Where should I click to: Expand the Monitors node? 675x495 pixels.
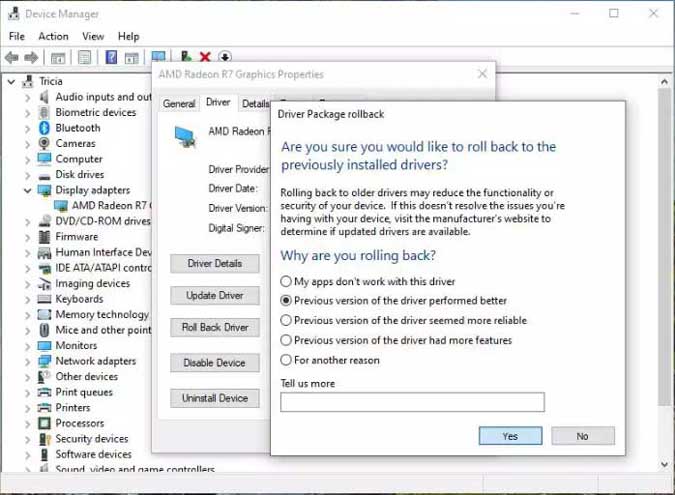(x=28, y=346)
